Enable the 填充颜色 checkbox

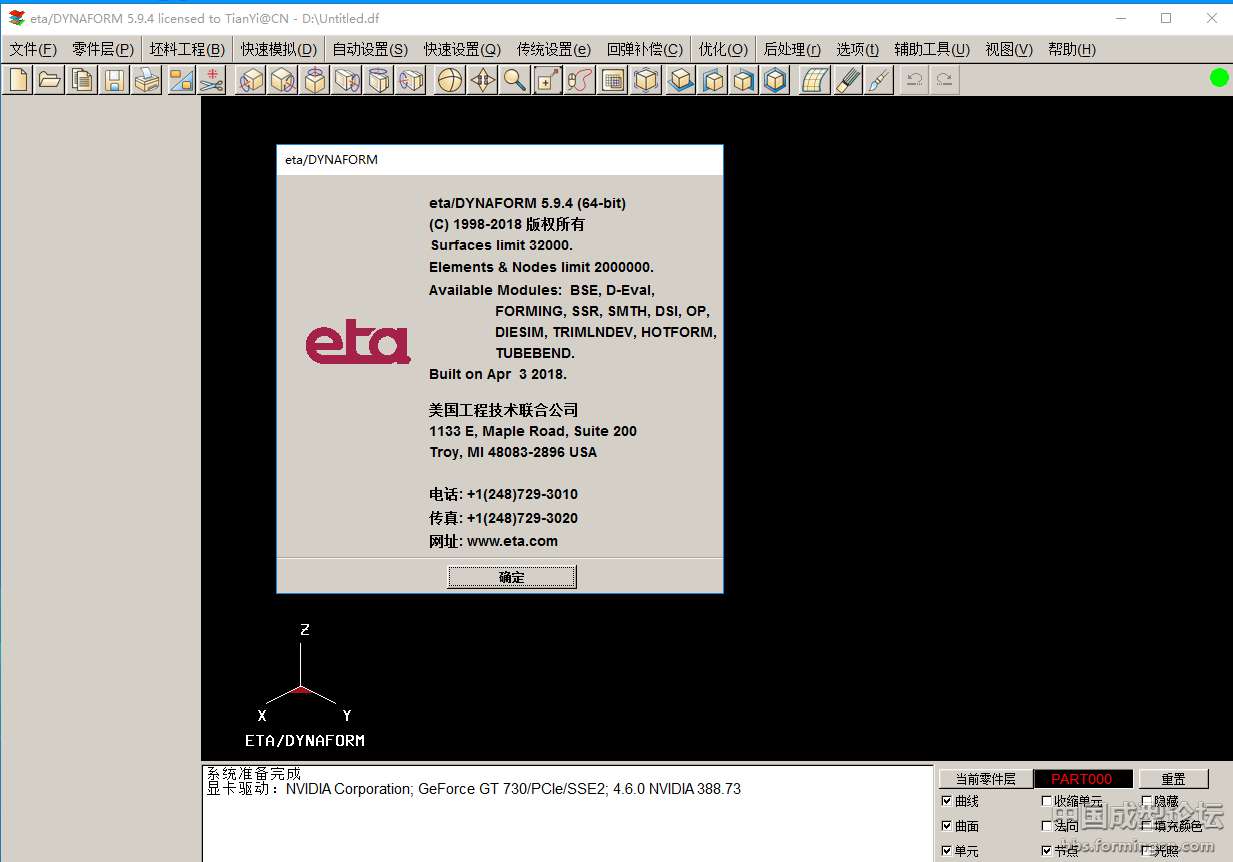[x=1147, y=826]
